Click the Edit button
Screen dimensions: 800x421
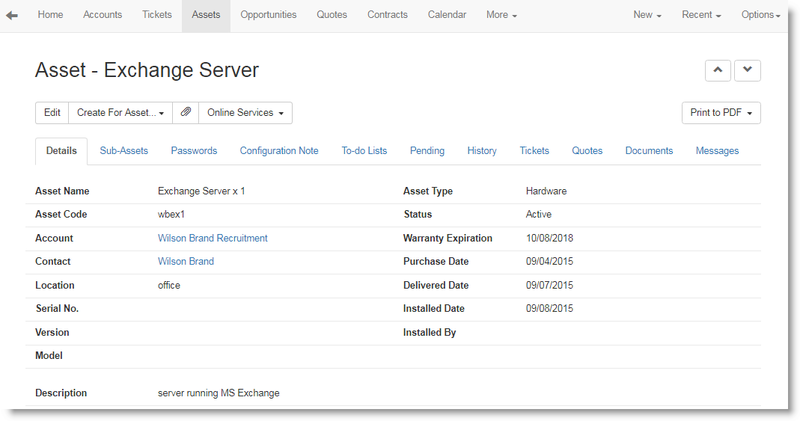pyautogui.click(x=52, y=113)
